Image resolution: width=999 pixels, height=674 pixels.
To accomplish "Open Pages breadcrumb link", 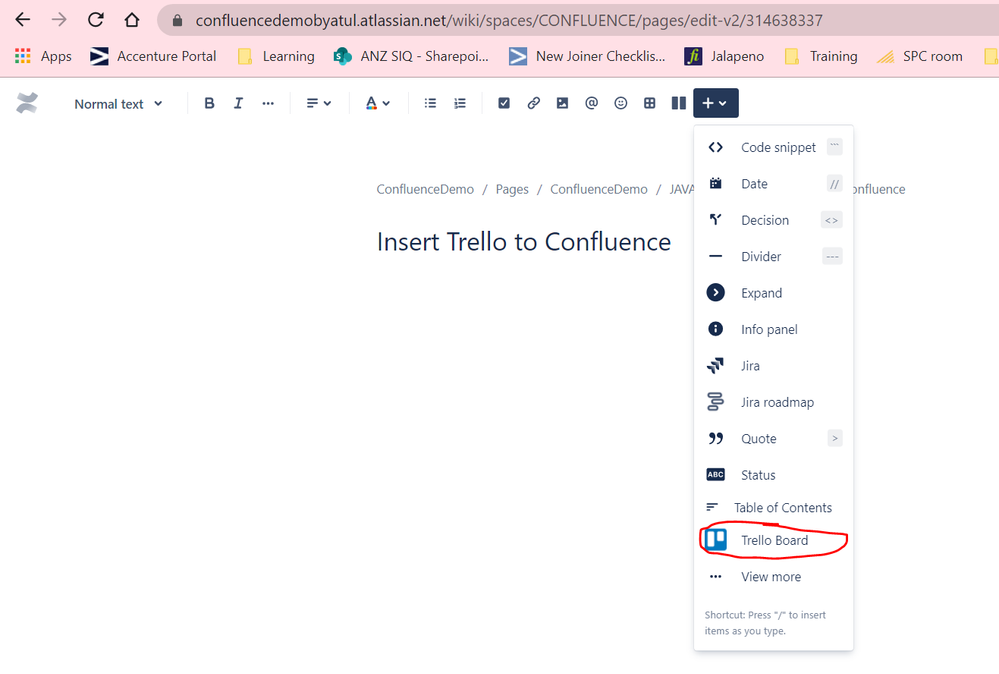I will [512, 189].
